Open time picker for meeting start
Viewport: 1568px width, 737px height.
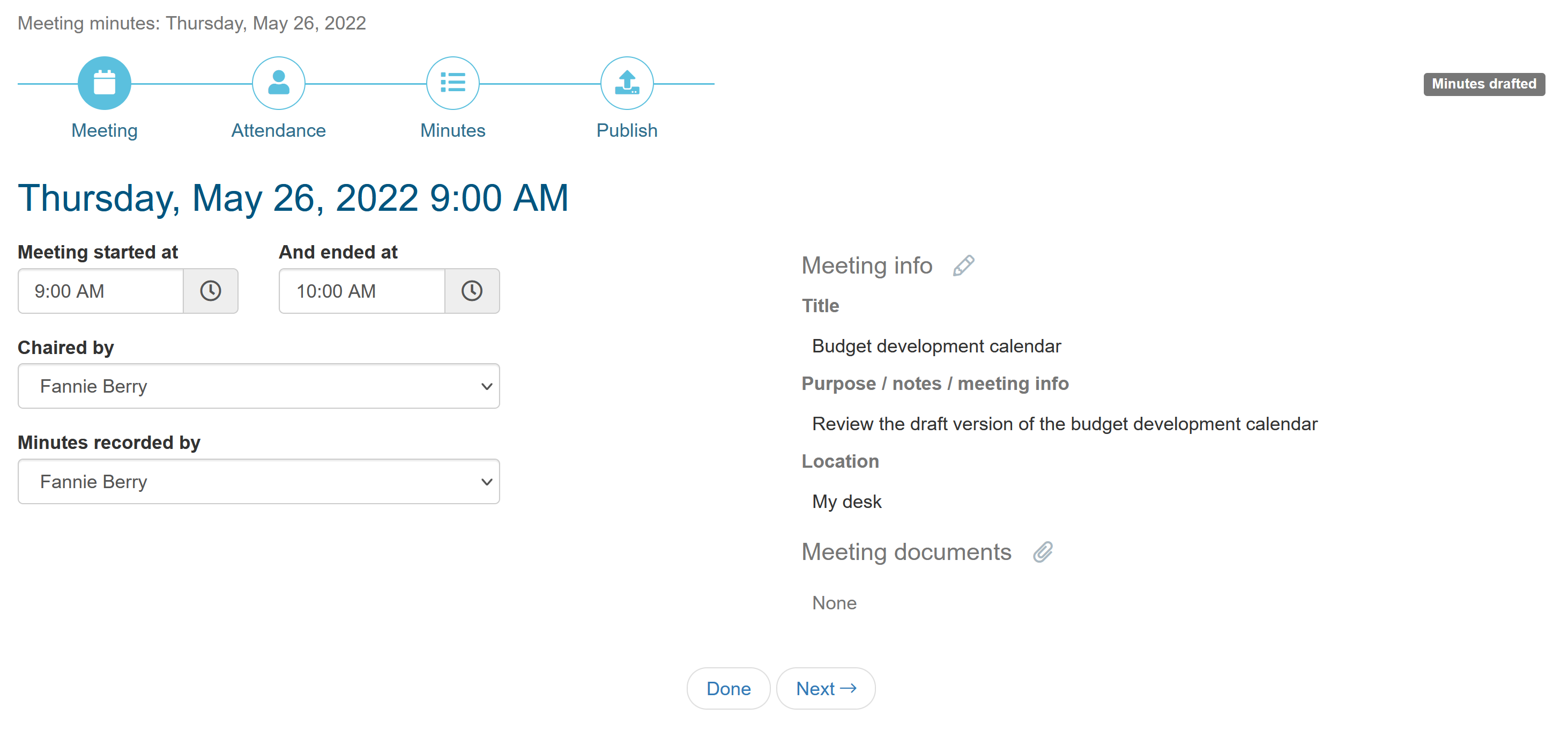211,291
